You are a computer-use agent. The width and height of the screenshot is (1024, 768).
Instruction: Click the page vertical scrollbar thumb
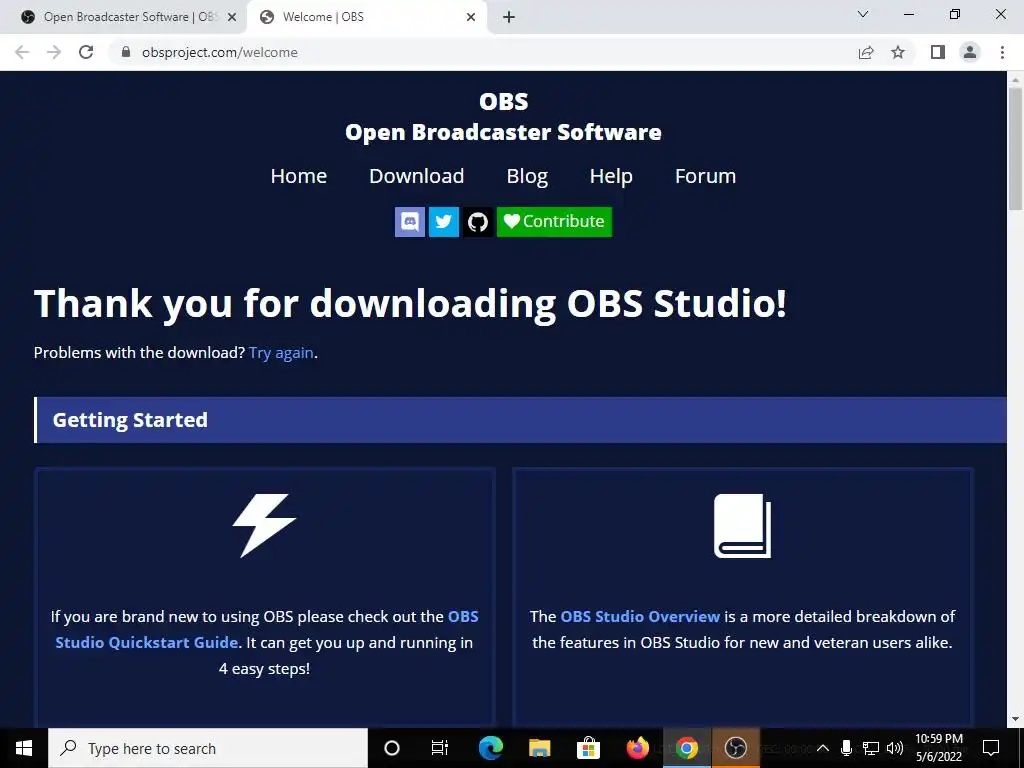point(1015,148)
